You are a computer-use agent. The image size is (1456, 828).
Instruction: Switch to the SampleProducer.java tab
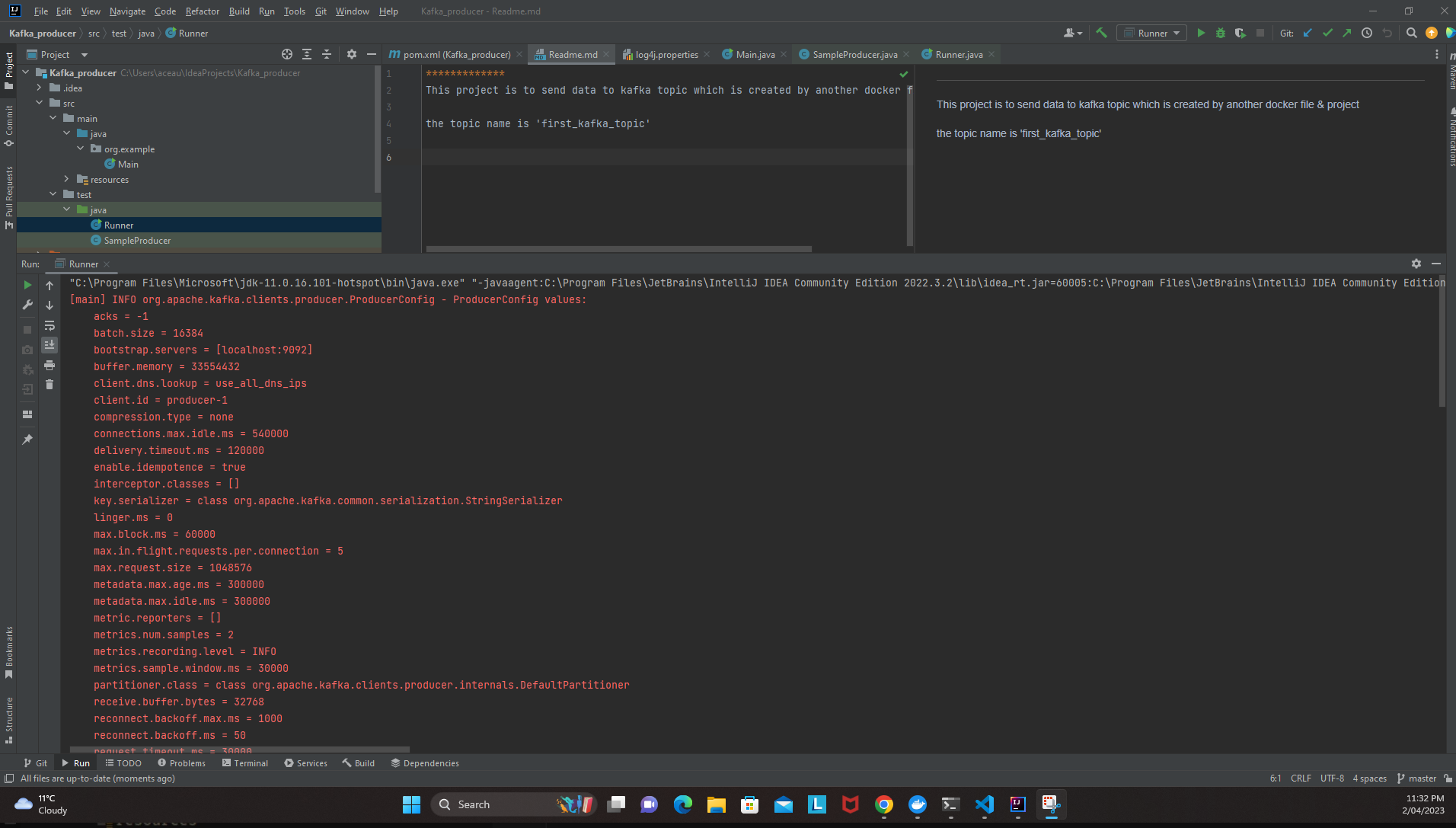click(853, 54)
